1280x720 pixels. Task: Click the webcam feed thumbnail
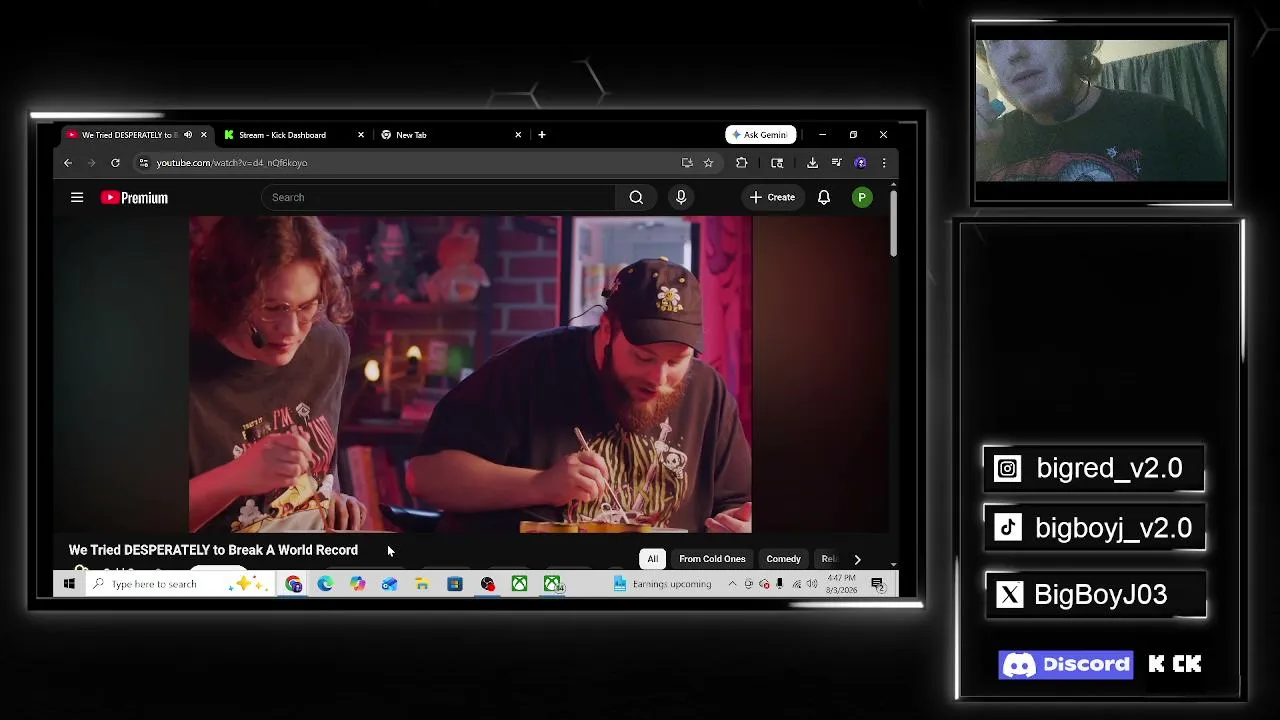pyautogui.click(x=1101, y=112)
